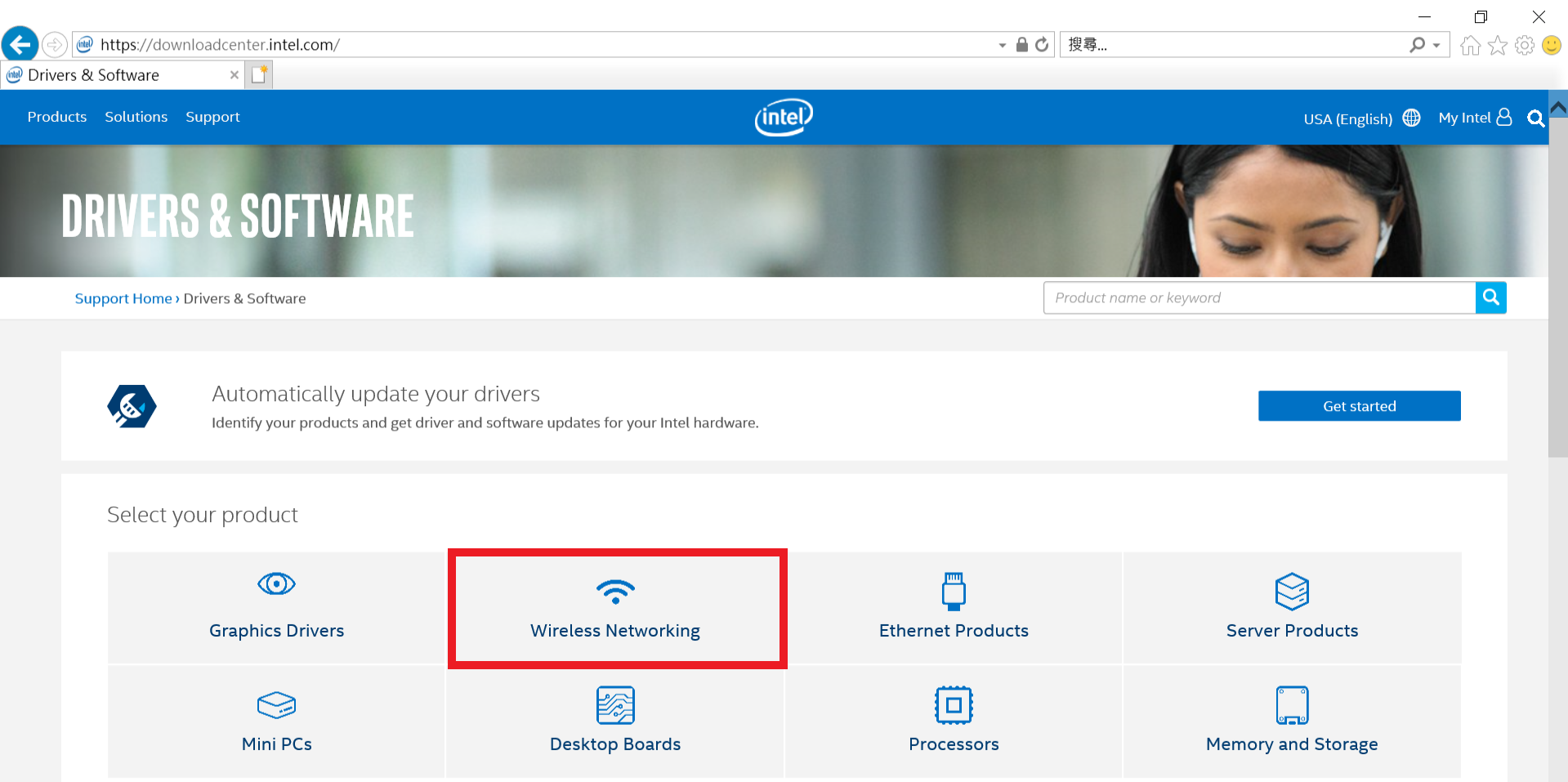1568x782 pixels.
Task: Open Memory and Storage link
Action: pyautogui.click(x=1292, y=744)
